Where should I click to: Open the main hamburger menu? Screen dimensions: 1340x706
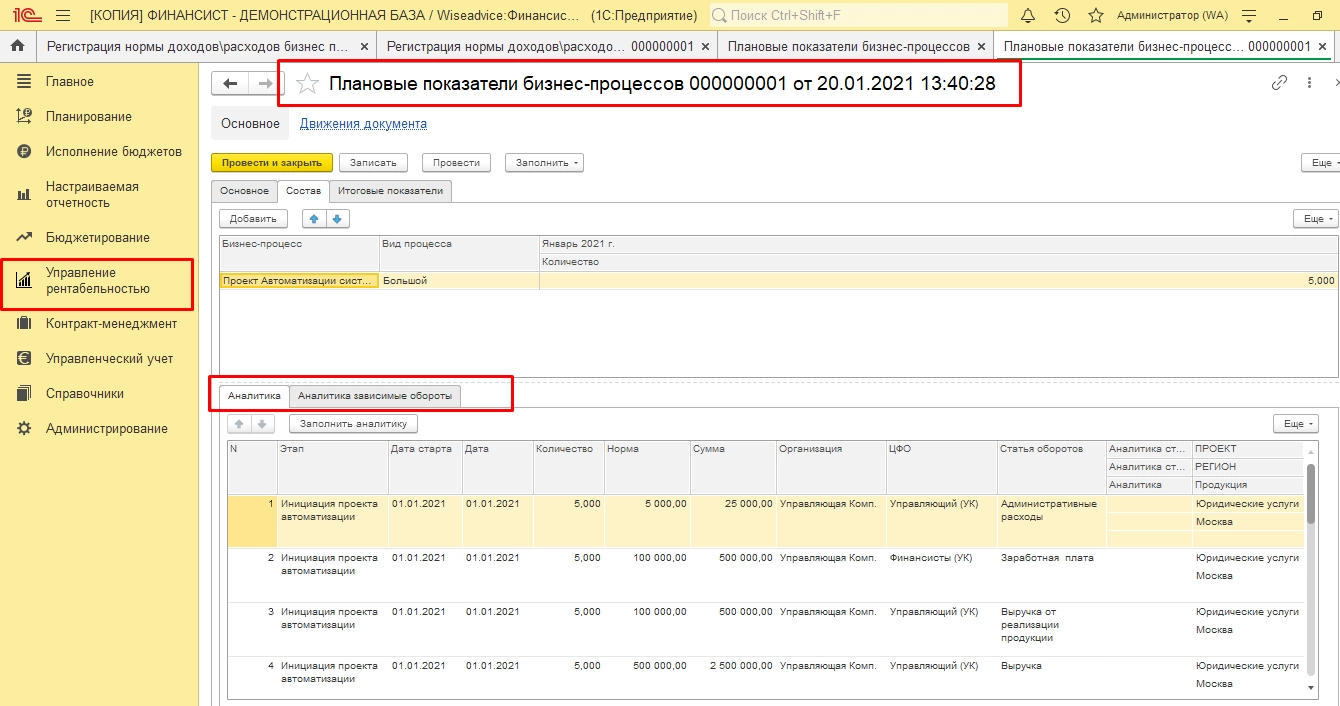point(63,15)
